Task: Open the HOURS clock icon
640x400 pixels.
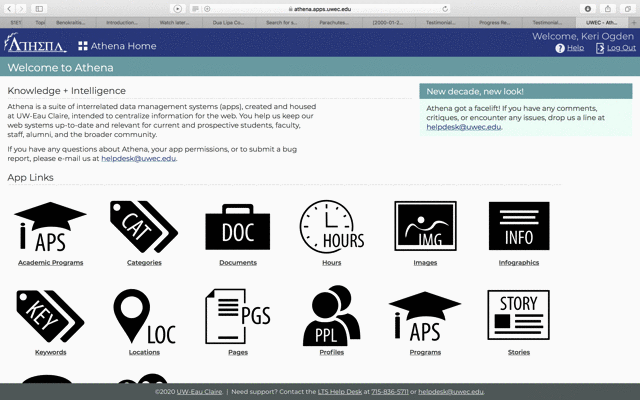Action: click(331, 227)
